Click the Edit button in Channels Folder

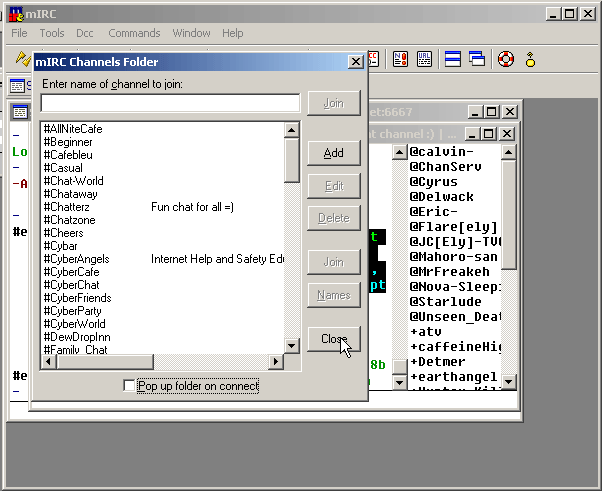(x=334, y=186)
